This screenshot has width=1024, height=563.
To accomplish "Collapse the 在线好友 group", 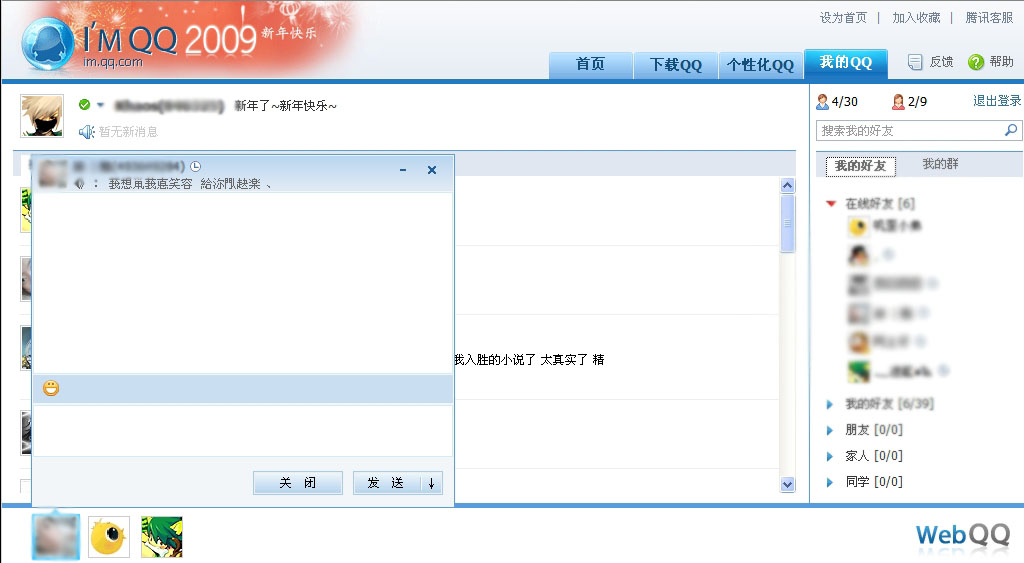I will [831, 204].
